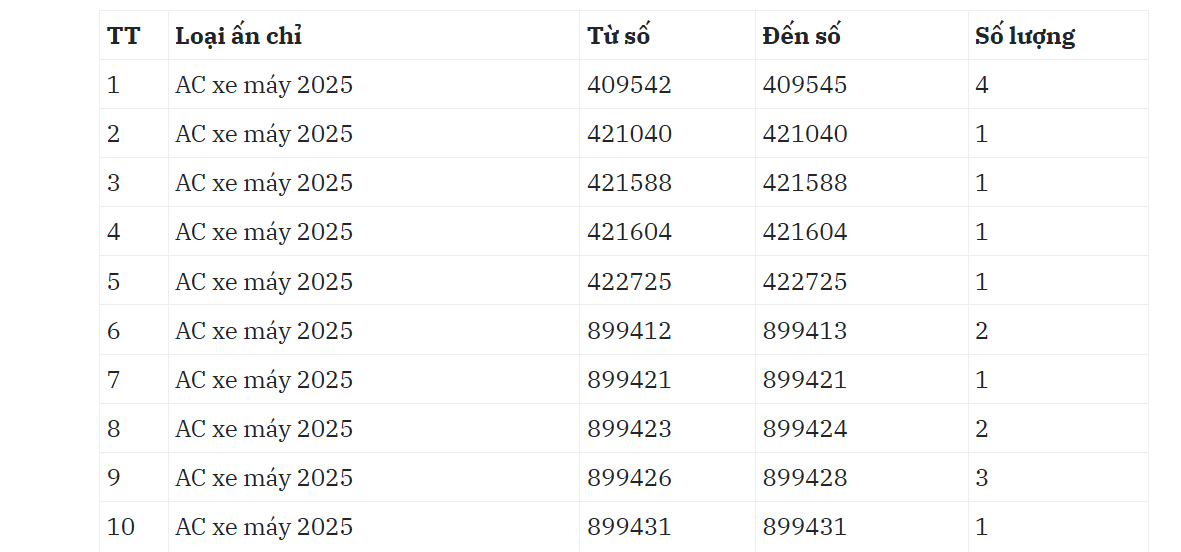Click the 'Loại ấn chỉ' column header
Viewport: 1181px width, 552px height.
374,35
